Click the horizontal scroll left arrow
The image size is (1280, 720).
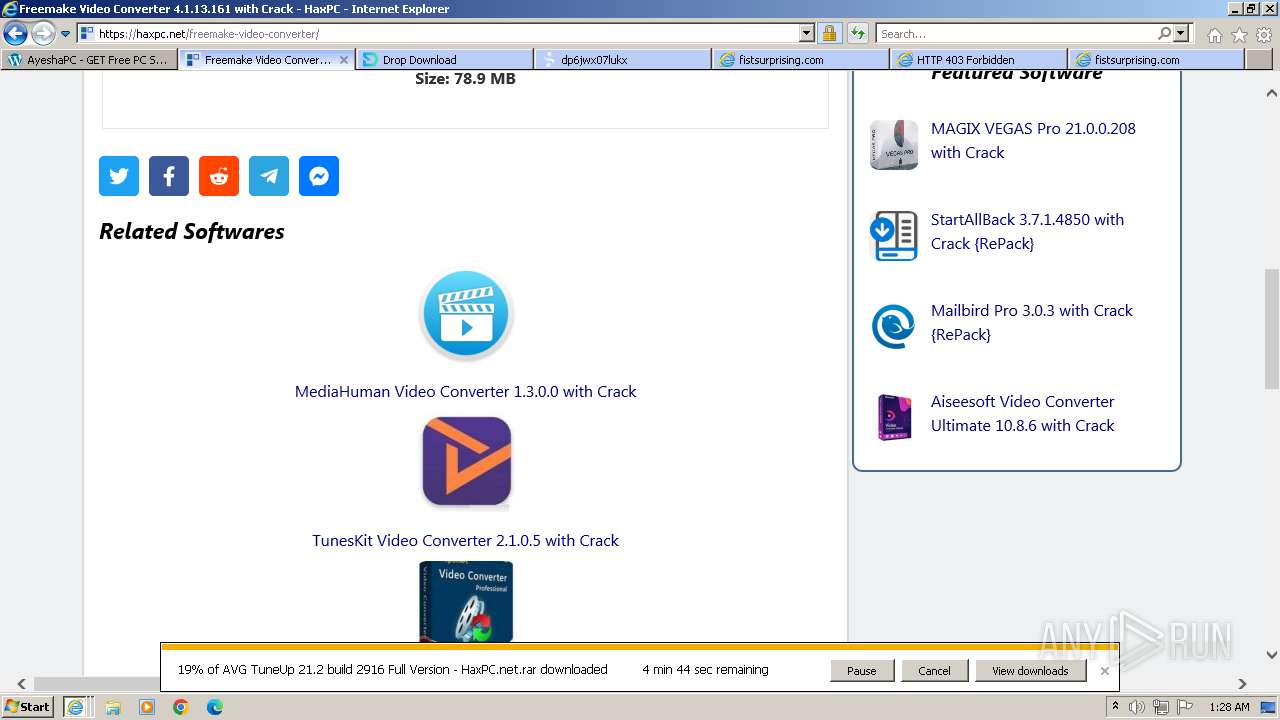(x=21, y=685)
